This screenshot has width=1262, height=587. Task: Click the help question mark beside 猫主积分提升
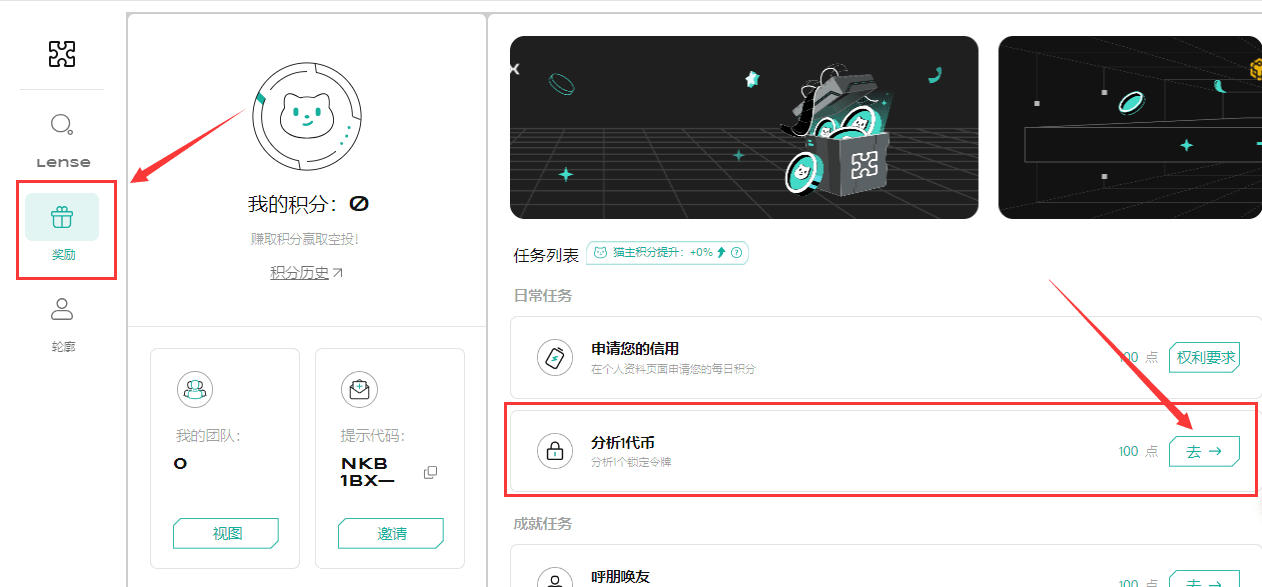(x=737, y=253)
